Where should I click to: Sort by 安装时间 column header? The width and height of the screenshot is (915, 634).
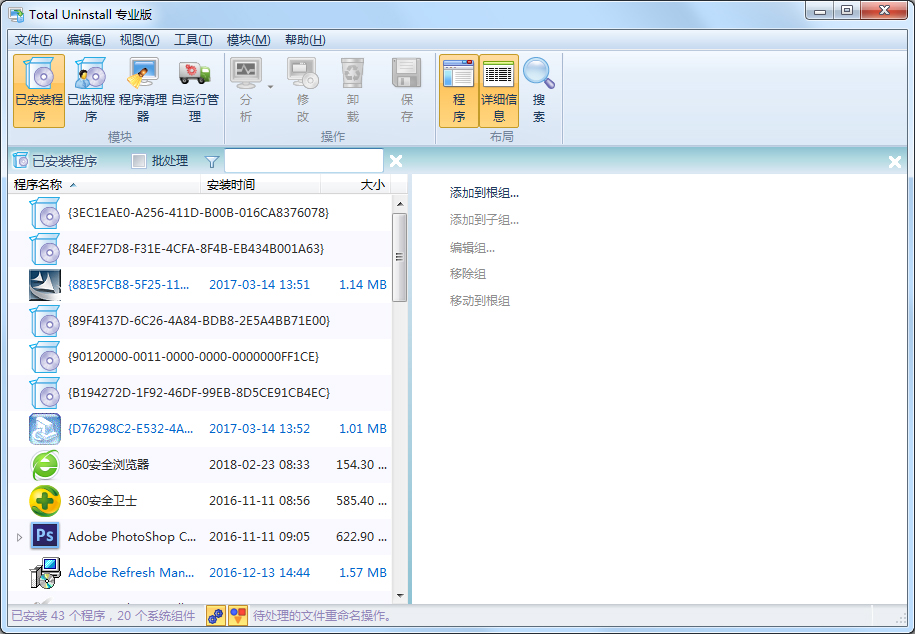(260, 184)
